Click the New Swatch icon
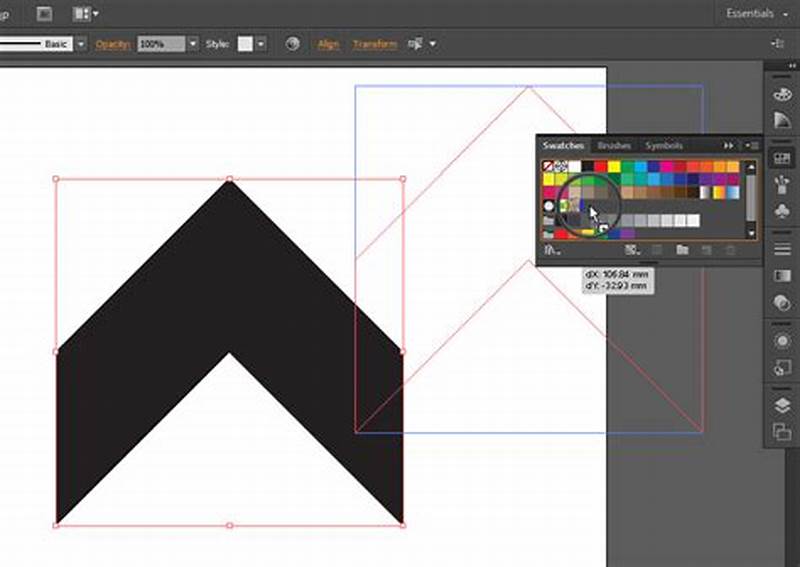The height and width of the screenshot is (567, 800). [707, 250]
